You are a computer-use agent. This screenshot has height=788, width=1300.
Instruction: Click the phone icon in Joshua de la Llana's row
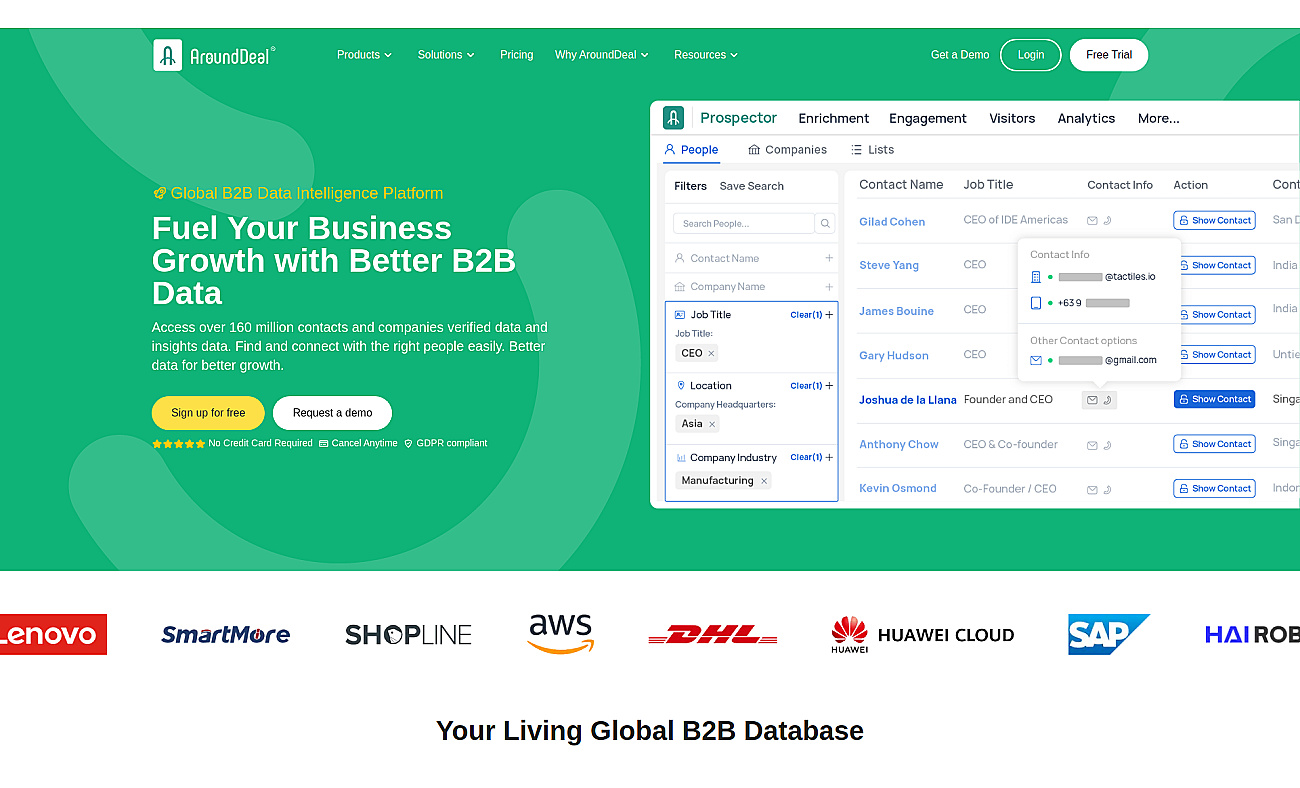click(1107, 400)
